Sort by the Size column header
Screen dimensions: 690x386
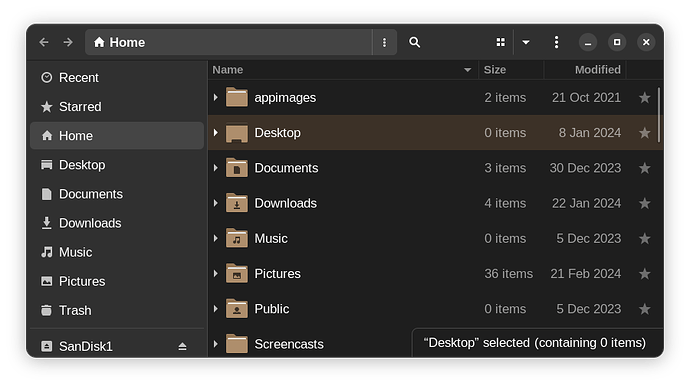pos(511,70)
